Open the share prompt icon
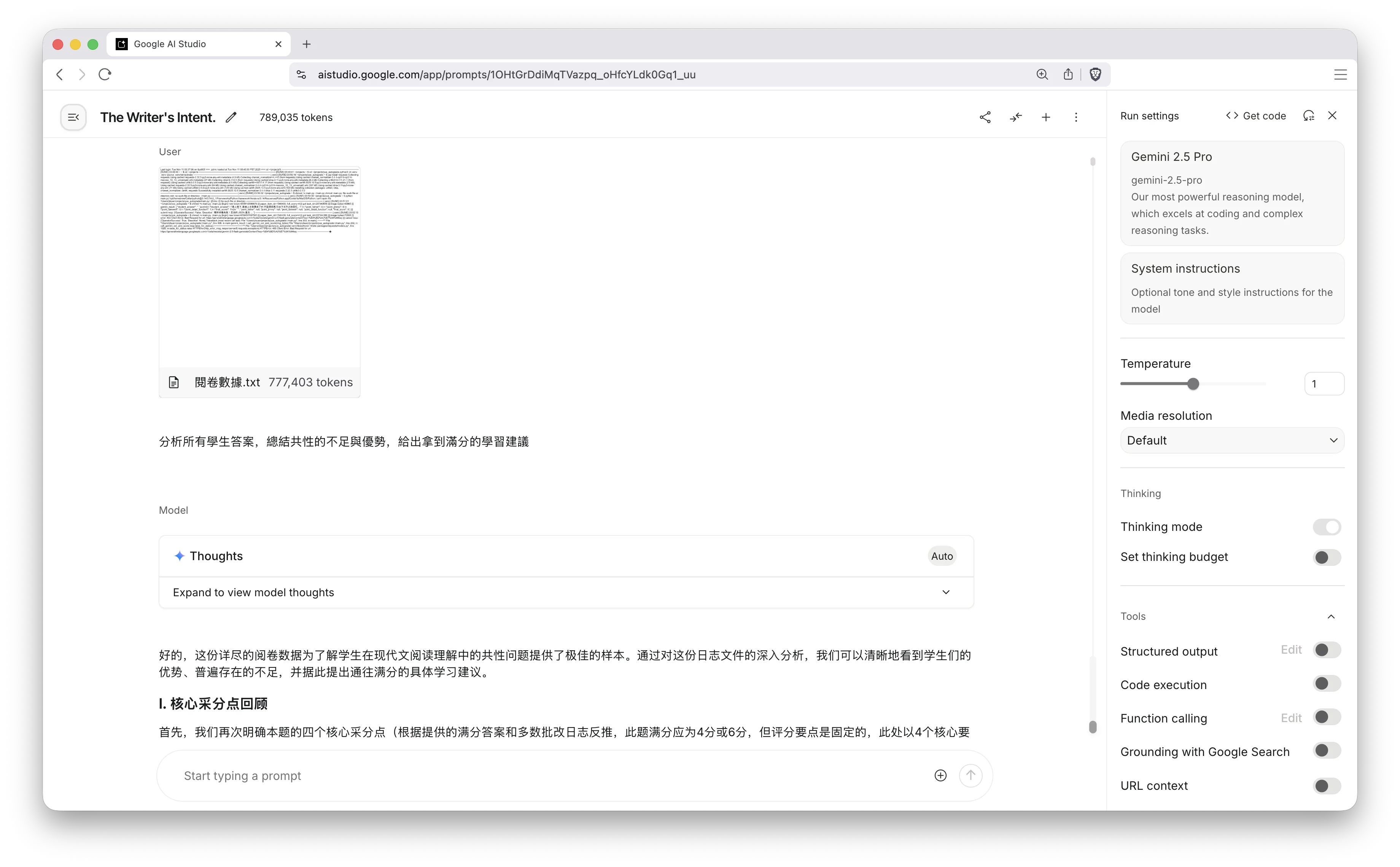The height and width of the screenshot is (867, 1400). [985, 117]
